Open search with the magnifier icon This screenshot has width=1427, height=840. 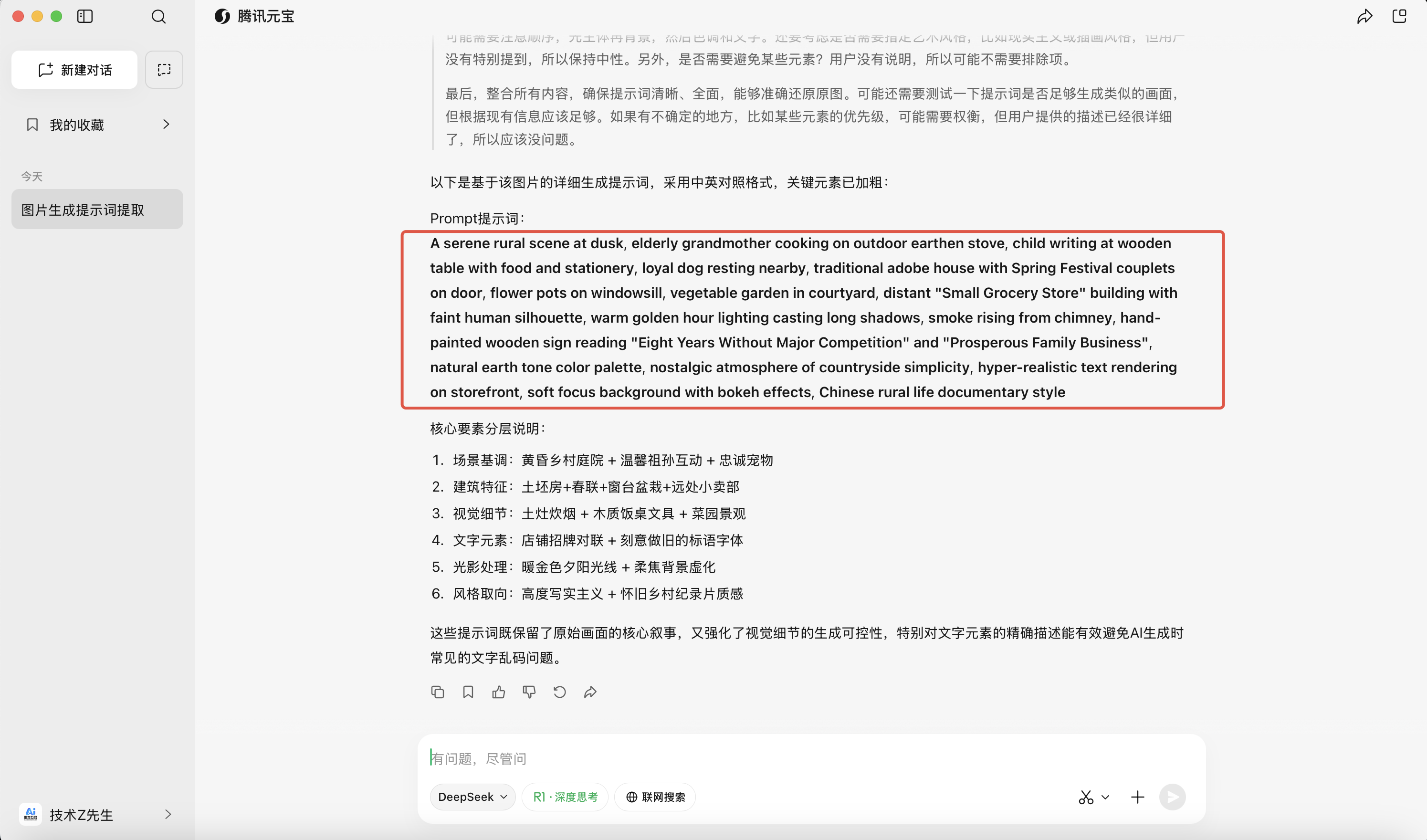158,16
